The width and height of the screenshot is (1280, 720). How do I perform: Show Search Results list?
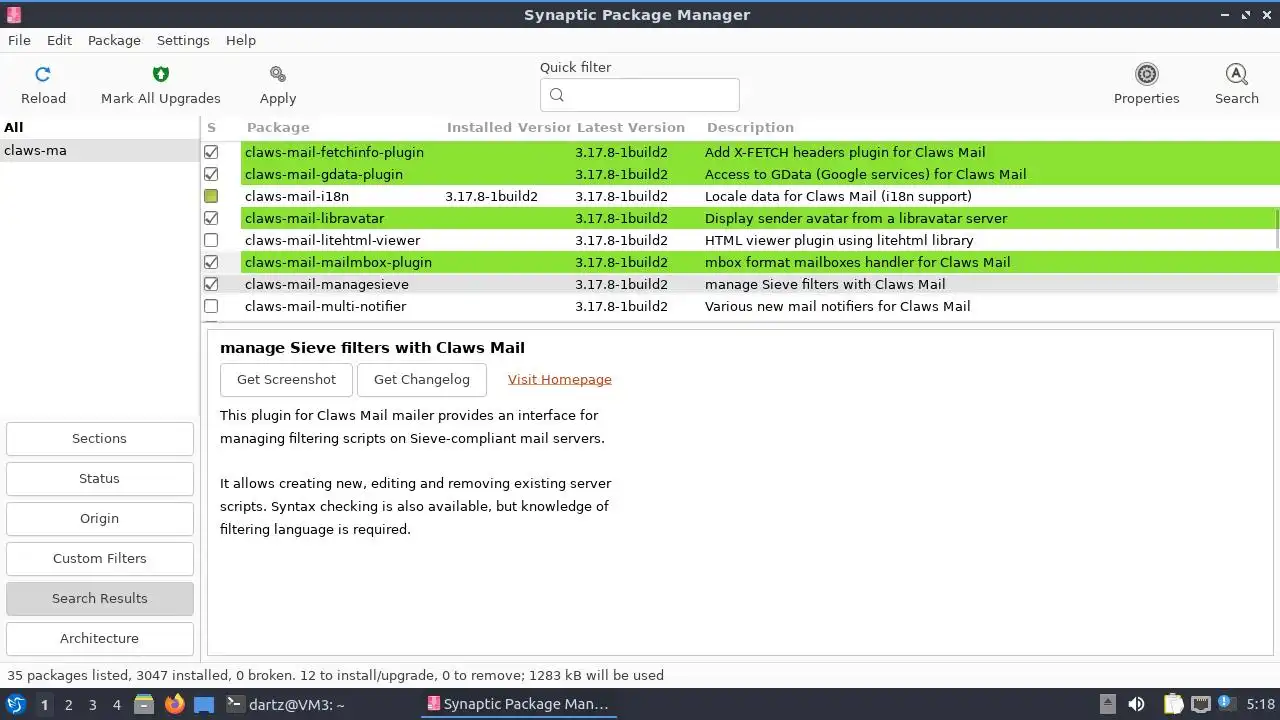[99, 598]
